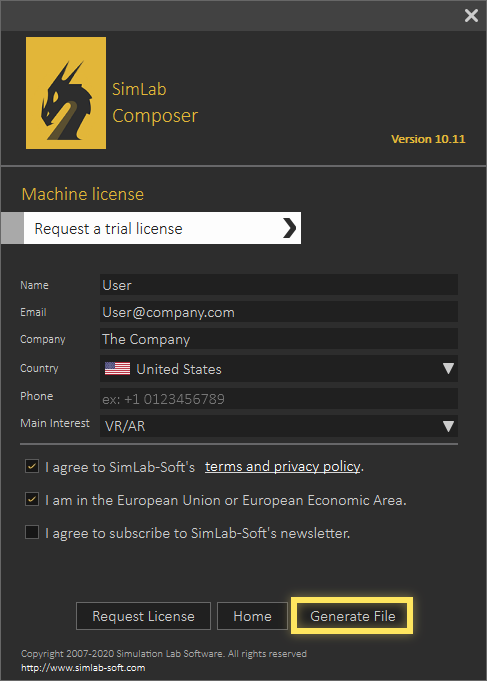The width and height of the screenshot is (487, 681).
Task: Open the VR/AR main interest combo box
Action: (279, 426)
